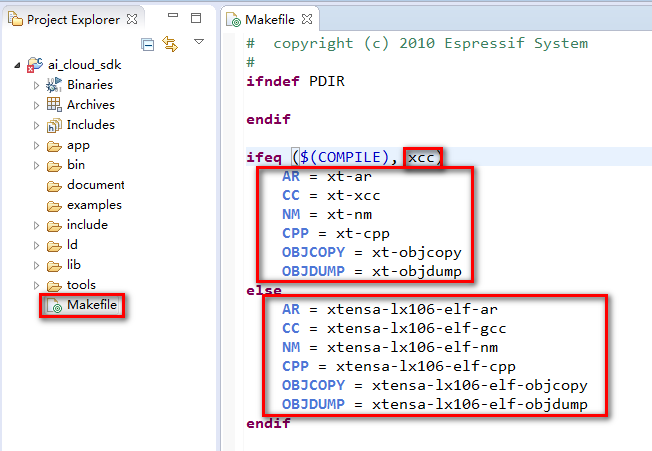652x451 pixels.
Task: Click the lib folder icon
Action: pyautogui.click(x=54, y=266)
